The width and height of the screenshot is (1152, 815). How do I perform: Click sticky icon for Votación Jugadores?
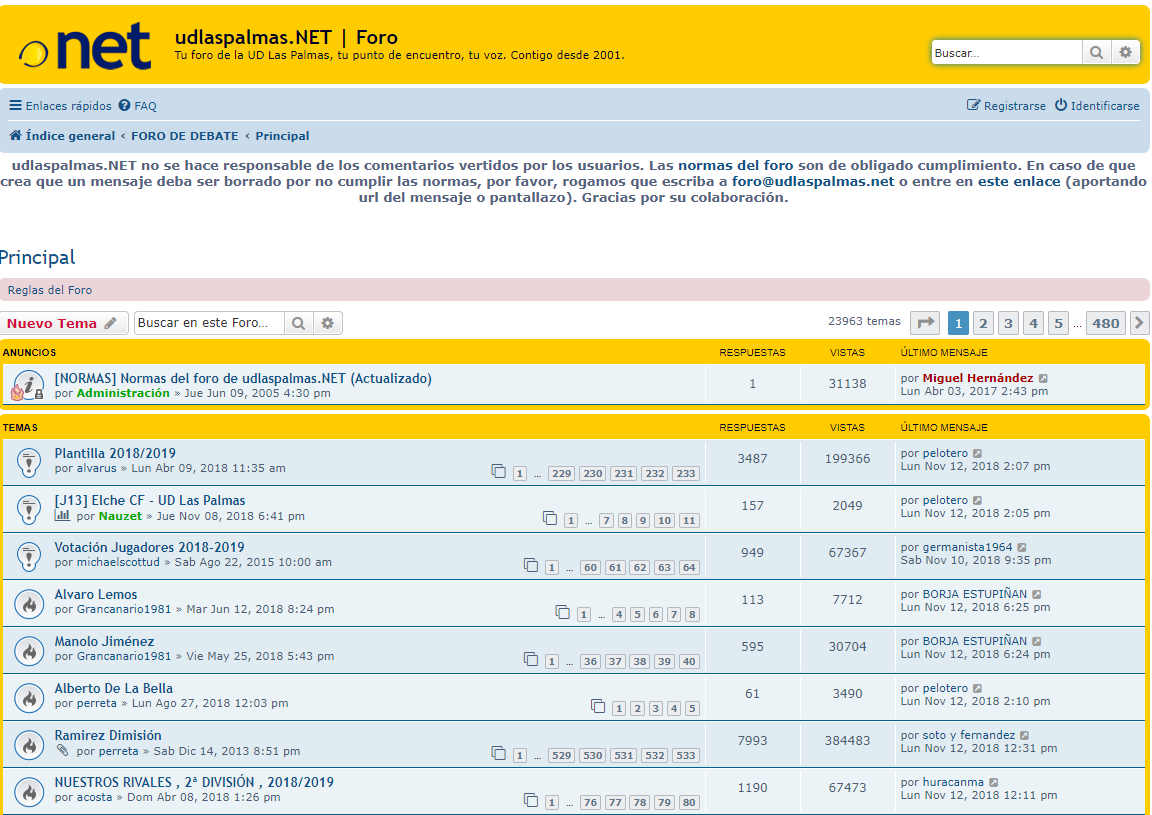[29, 557]
